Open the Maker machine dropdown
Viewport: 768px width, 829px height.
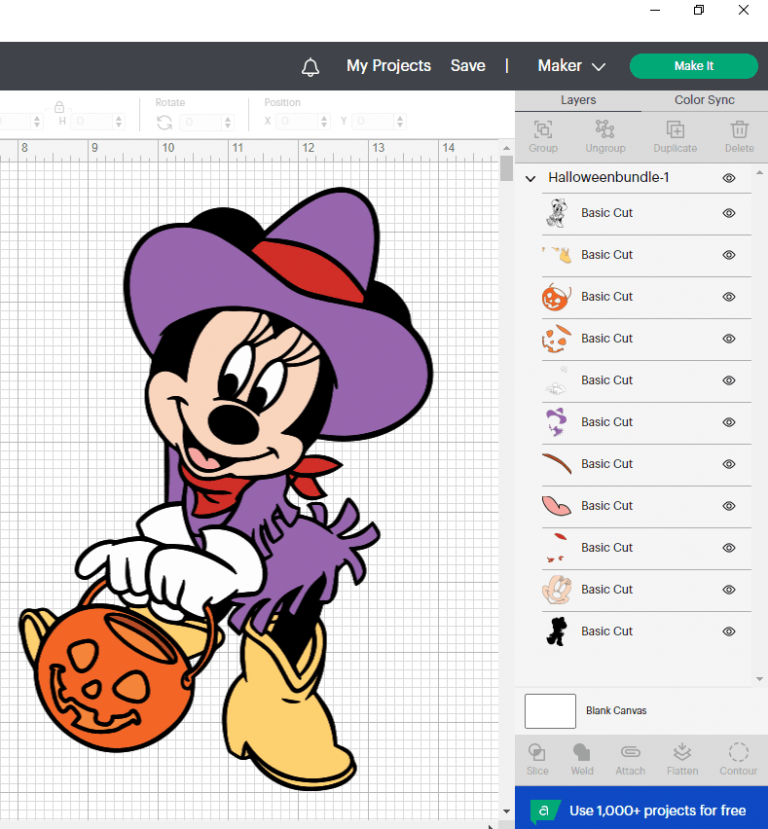pos(571,66)
